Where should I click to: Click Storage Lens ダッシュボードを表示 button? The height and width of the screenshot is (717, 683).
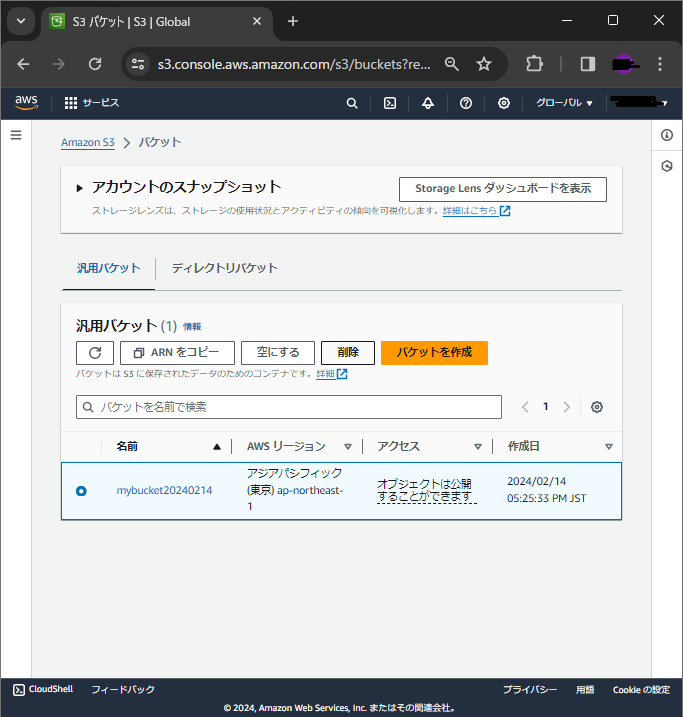tap(502, 189)
